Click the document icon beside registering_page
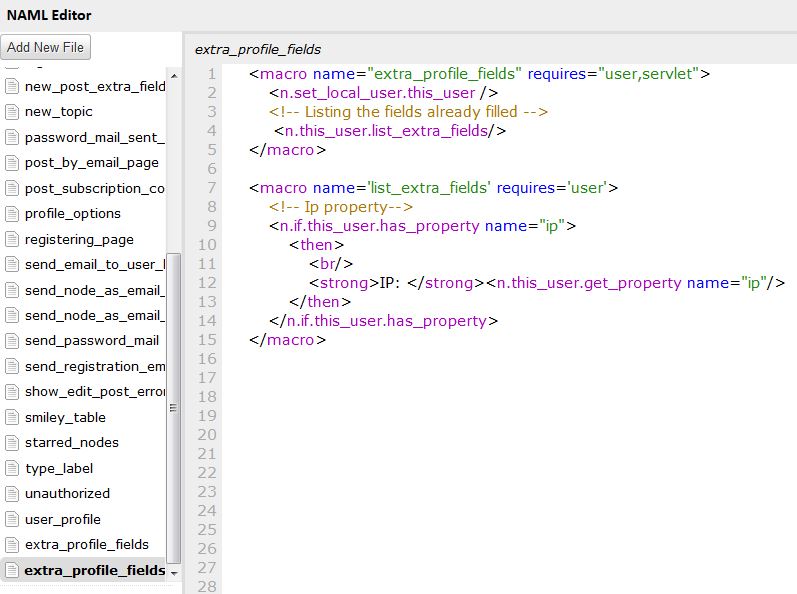Viewport: 797px width, 594px height. pos(12,240)
